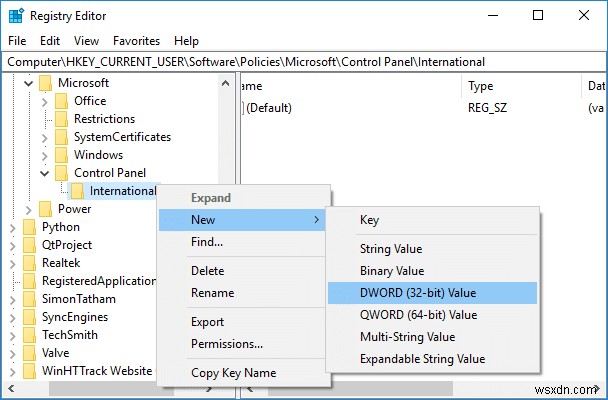Click the SystemCertificates folder icon
Image resolution: width=608 pixels, height=400 pixels.
(62, 137)
